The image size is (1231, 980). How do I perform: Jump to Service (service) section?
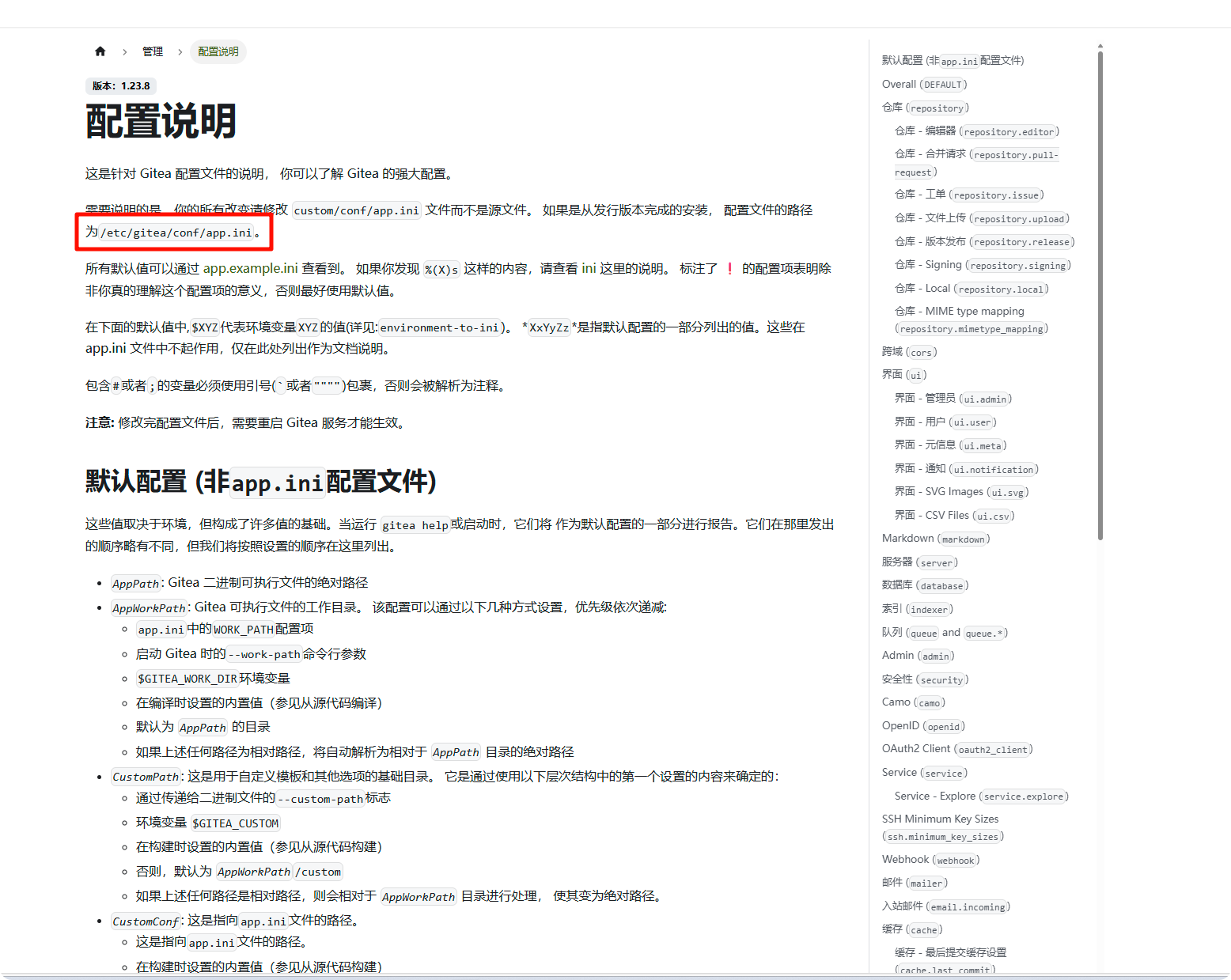point(925,773)
